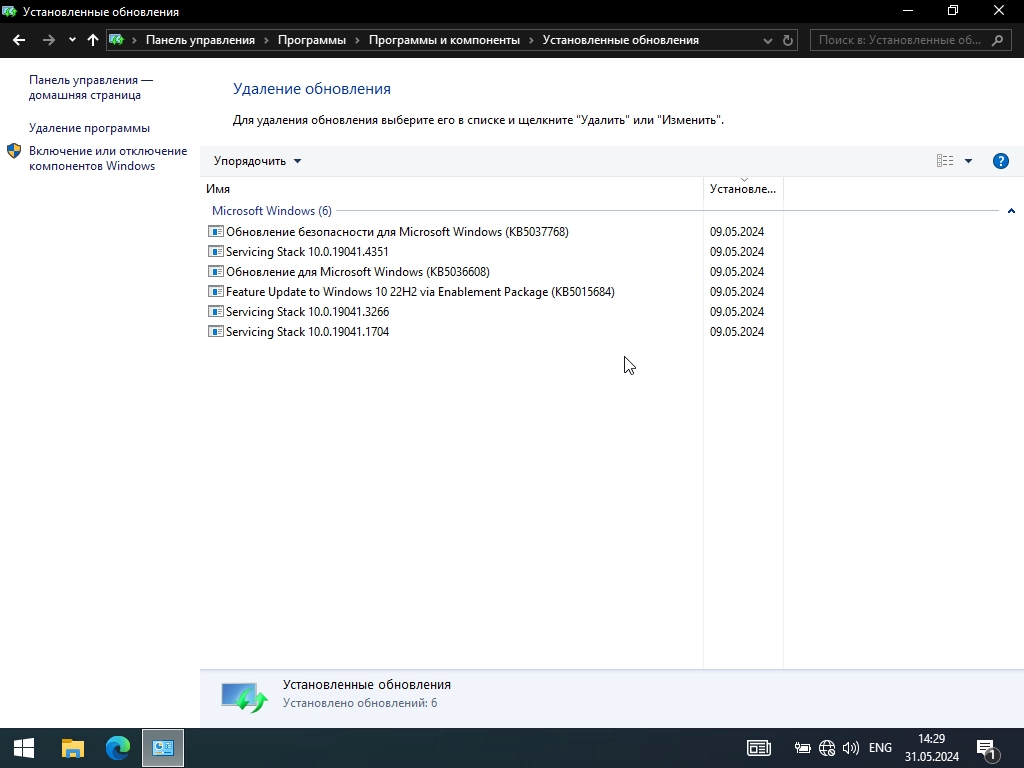Open 'Включение или отключение компонентов Windows'
The image size is (1024, 768).
[x=108, y=158]
